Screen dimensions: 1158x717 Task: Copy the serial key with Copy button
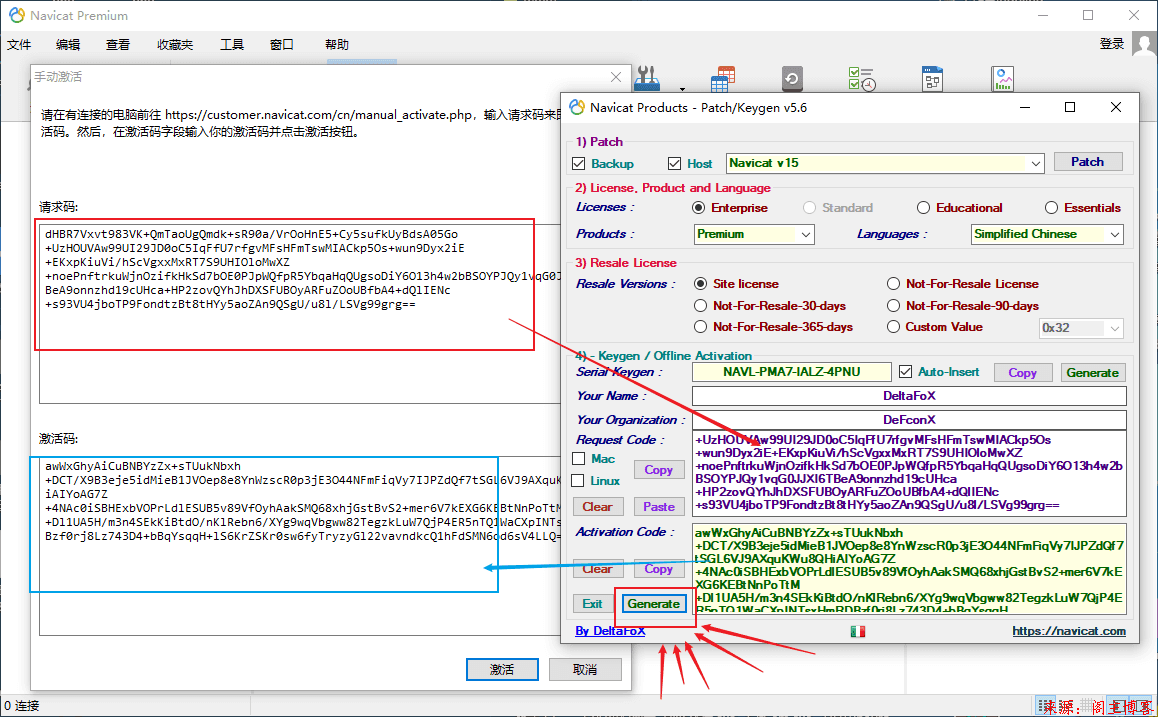(1023, 373)
